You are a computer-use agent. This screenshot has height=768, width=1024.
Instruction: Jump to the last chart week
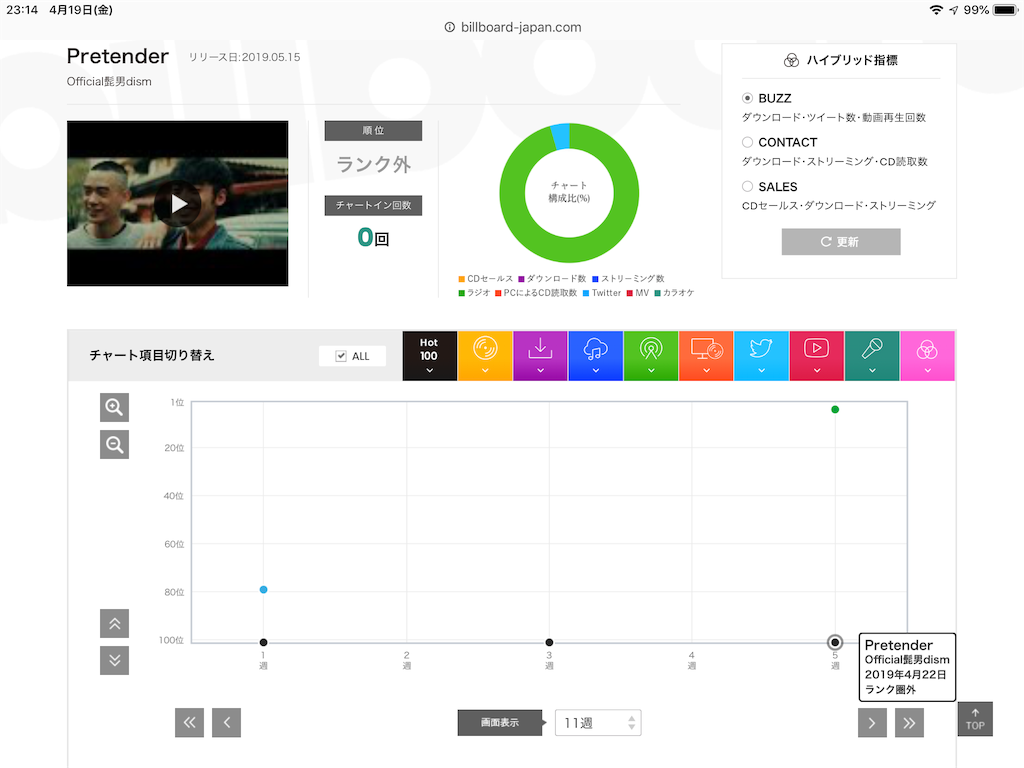click(909, 722)
